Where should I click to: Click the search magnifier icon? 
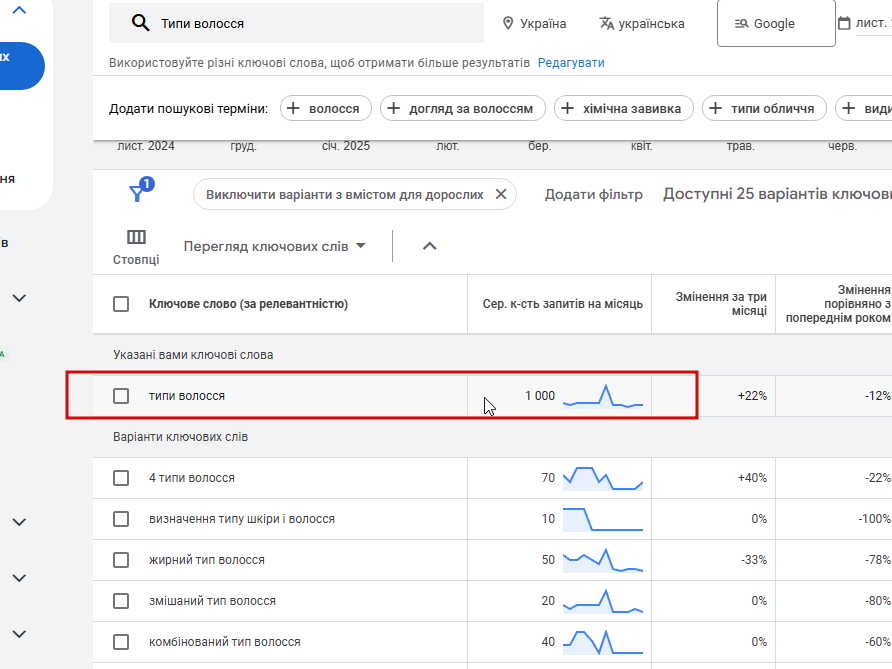click(x=140, y=23)
